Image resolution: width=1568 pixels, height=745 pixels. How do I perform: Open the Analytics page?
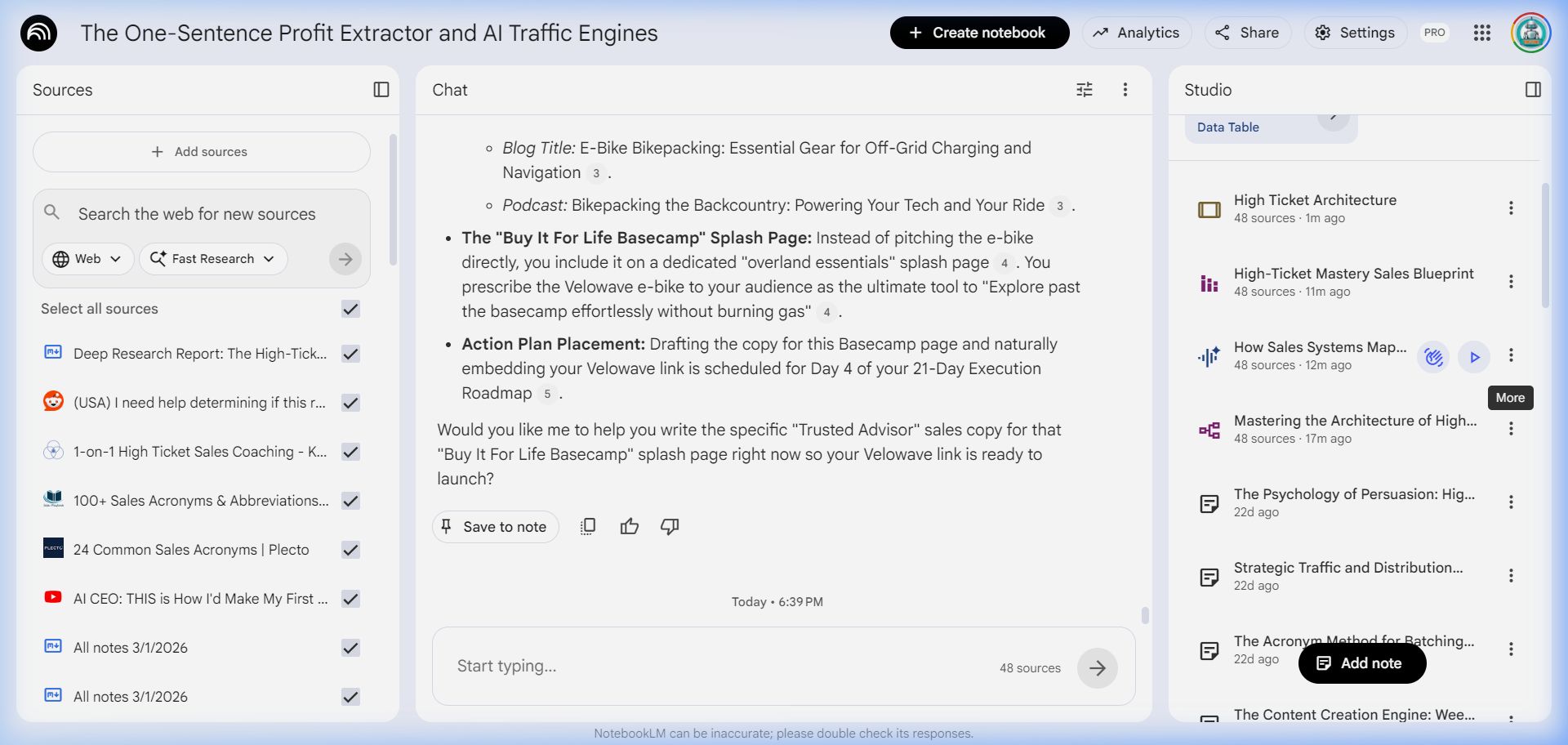1136,33
